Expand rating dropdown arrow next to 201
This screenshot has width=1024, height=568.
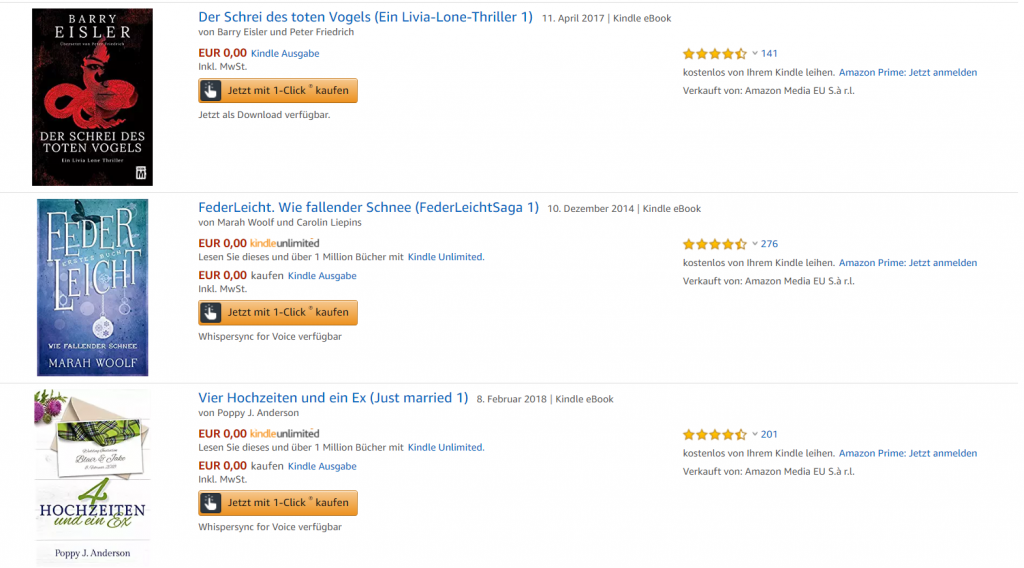(754, 435)
